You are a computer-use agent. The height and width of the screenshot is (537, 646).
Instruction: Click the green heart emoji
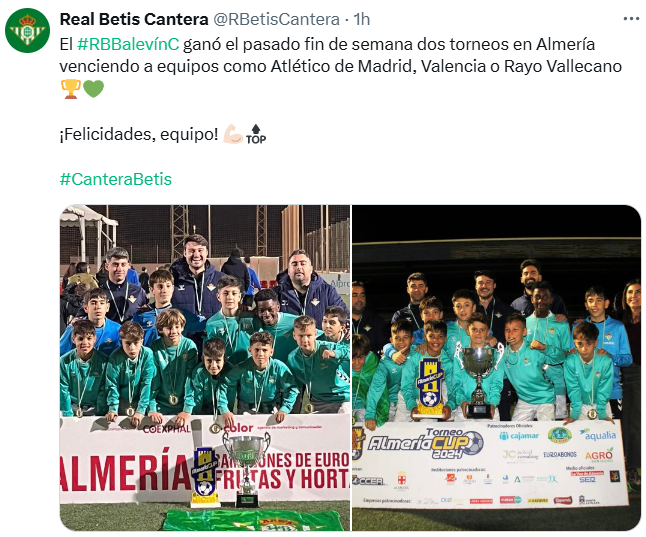(x=94, y=89)
